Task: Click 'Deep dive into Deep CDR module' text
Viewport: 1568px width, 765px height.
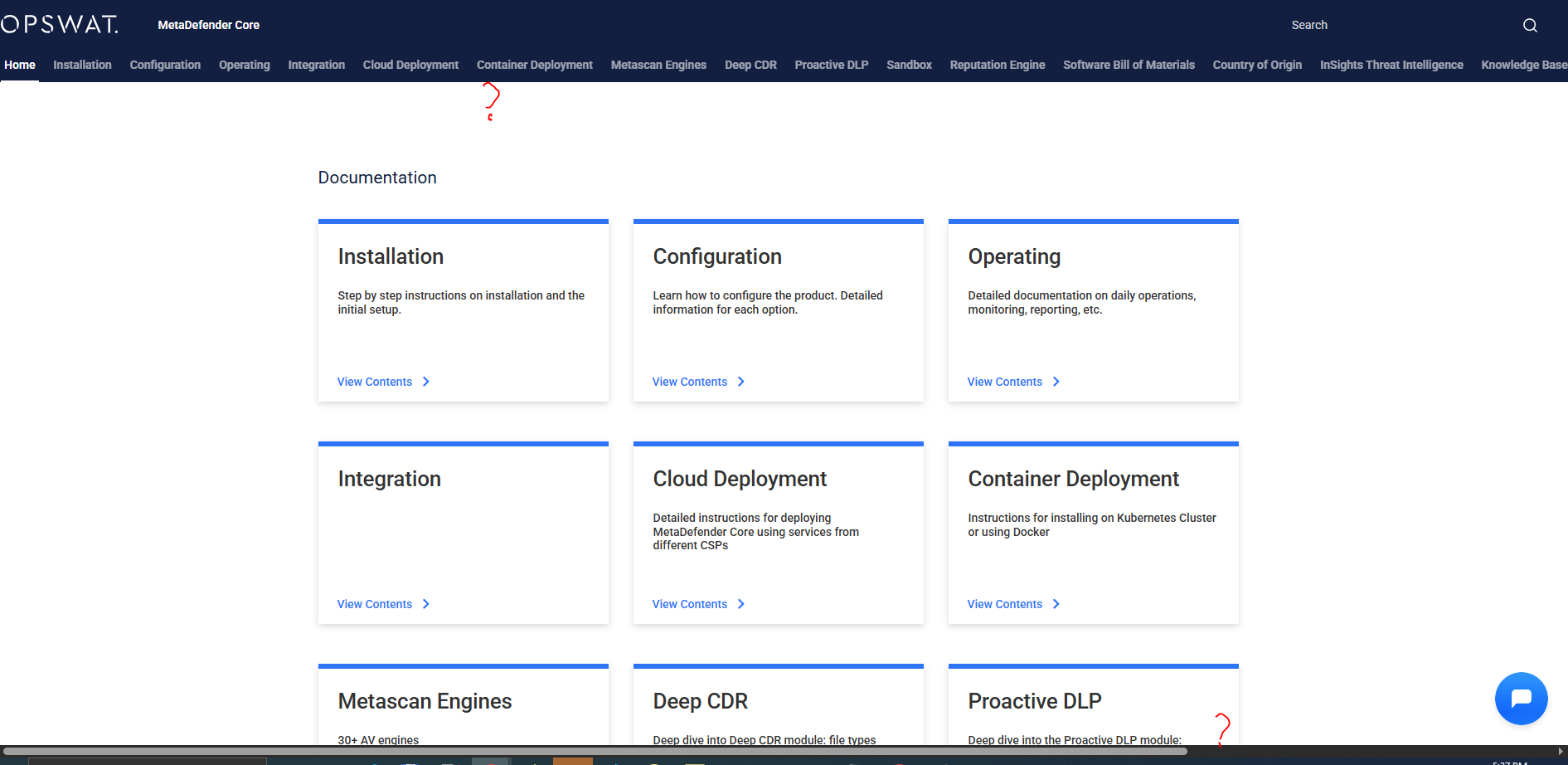Action: point(764,740)
